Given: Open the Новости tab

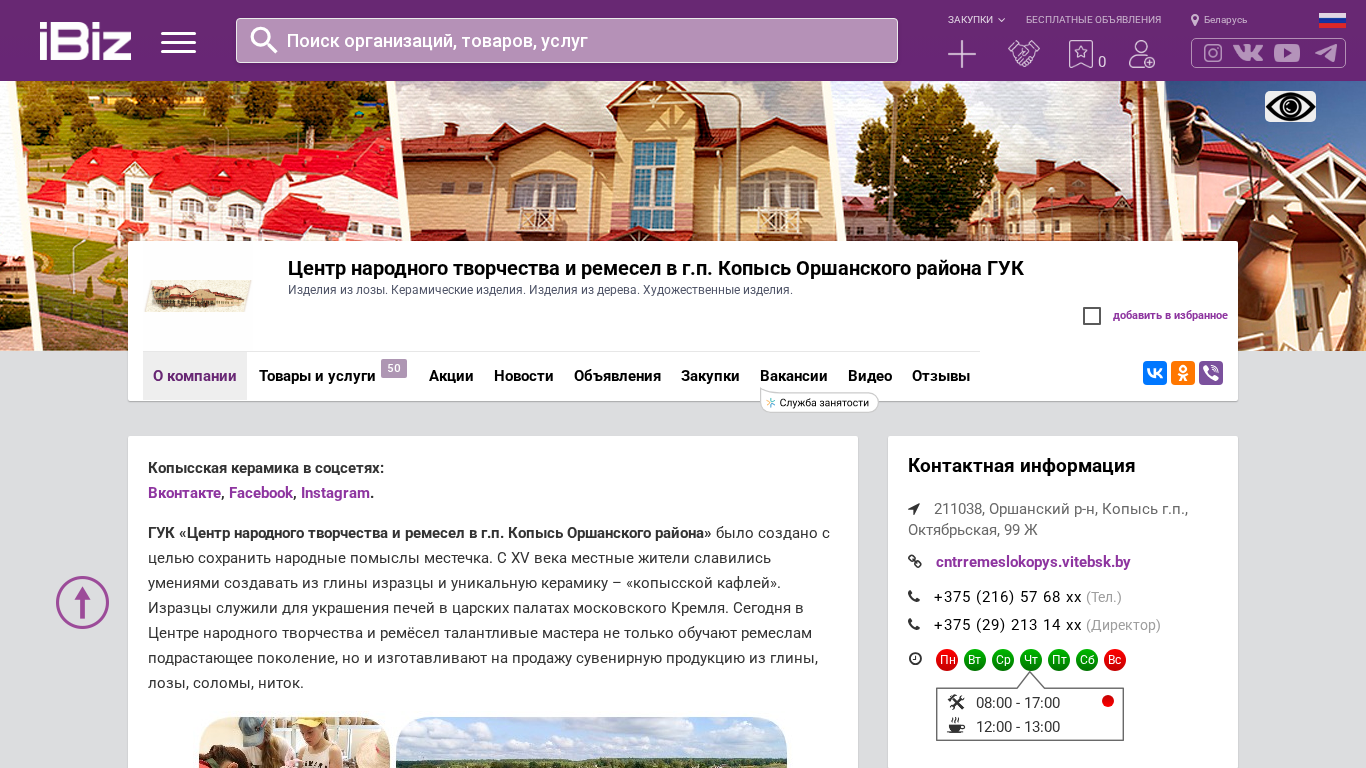Looking at the screenshot, I should coord(524,376).
